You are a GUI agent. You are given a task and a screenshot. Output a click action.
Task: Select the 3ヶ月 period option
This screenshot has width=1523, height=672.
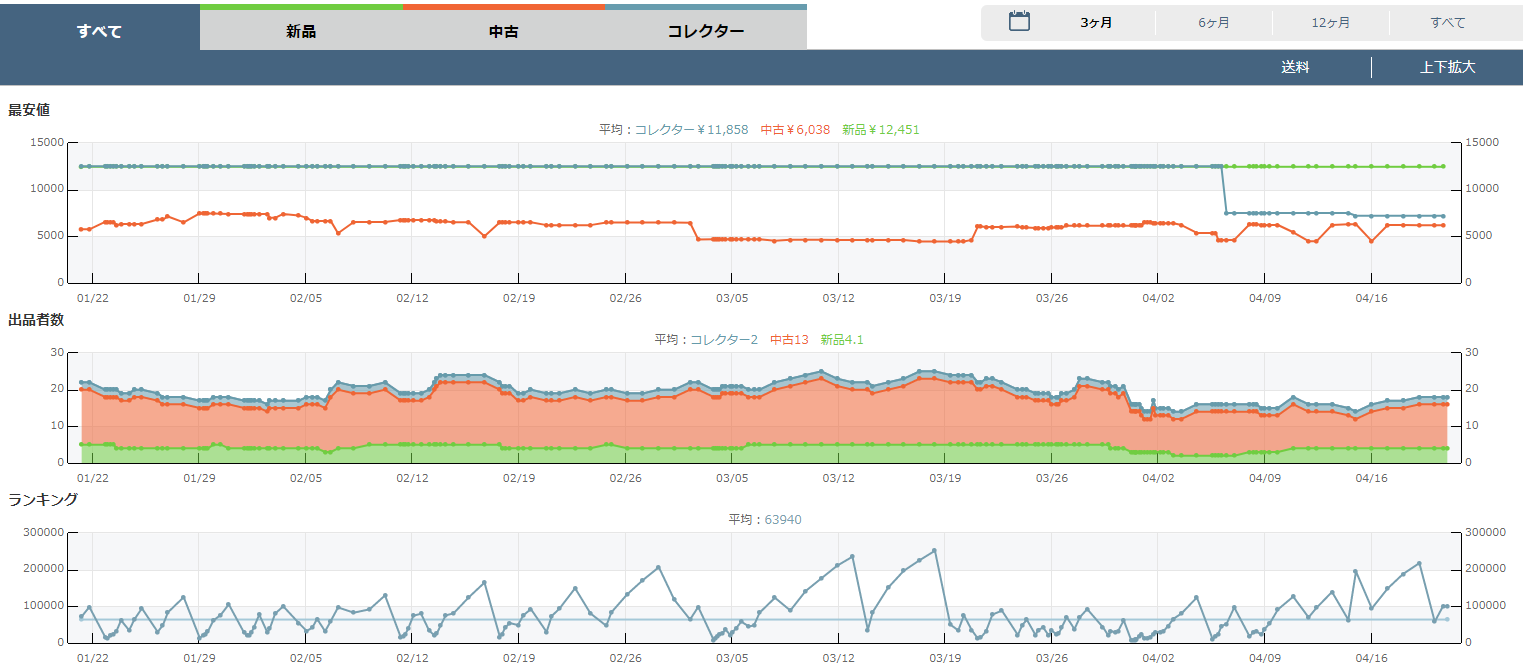pyautogui.click(x=1096, y=22)
